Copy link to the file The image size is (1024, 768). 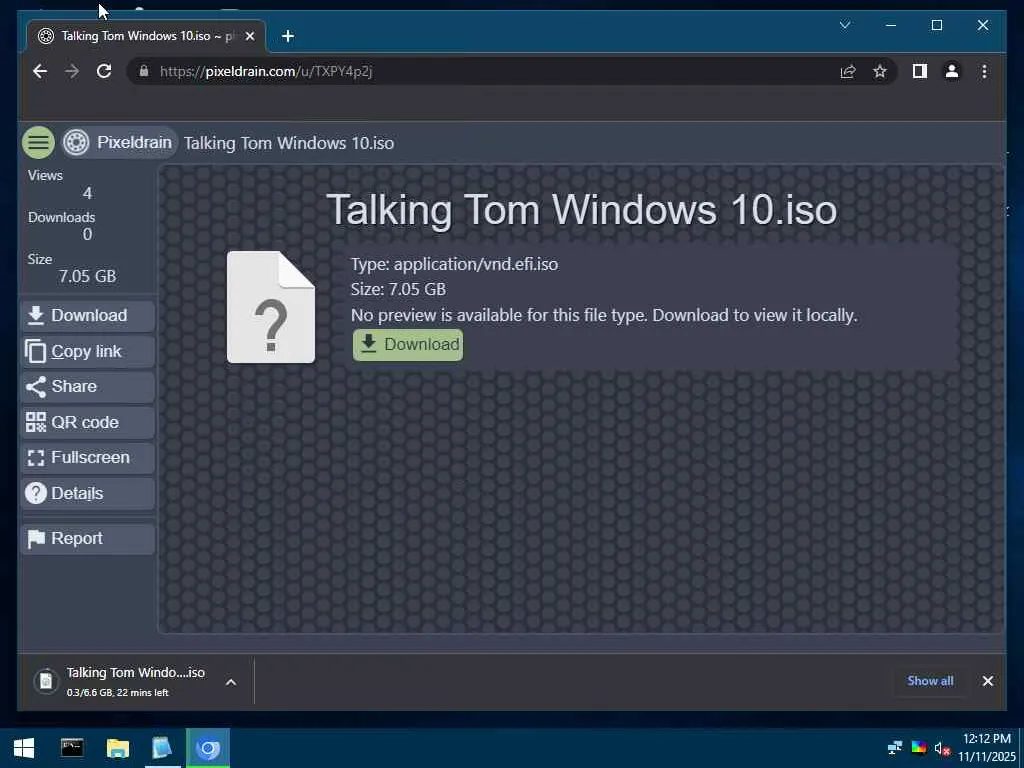tap(88, 351)
